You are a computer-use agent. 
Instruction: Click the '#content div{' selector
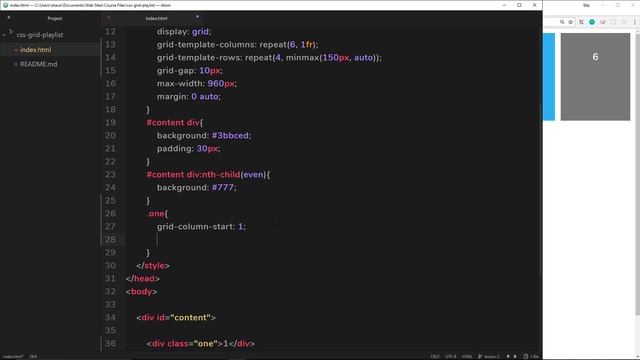point(175,122)
